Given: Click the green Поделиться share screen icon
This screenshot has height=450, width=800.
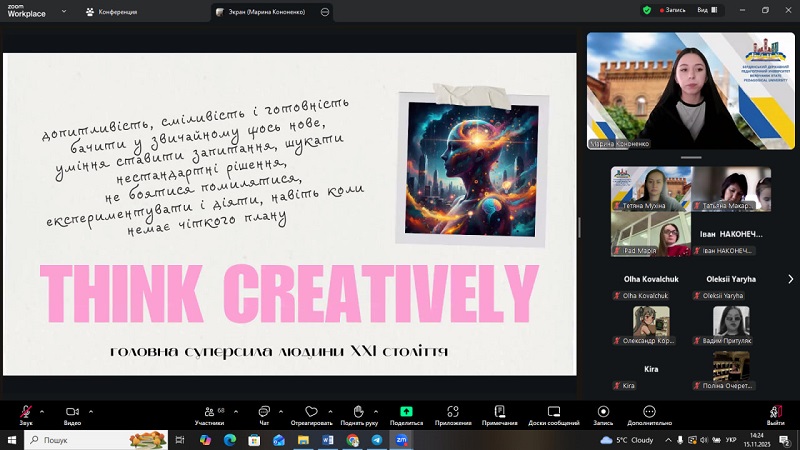Looking at the screenshot, I should (x=406, y=411).
